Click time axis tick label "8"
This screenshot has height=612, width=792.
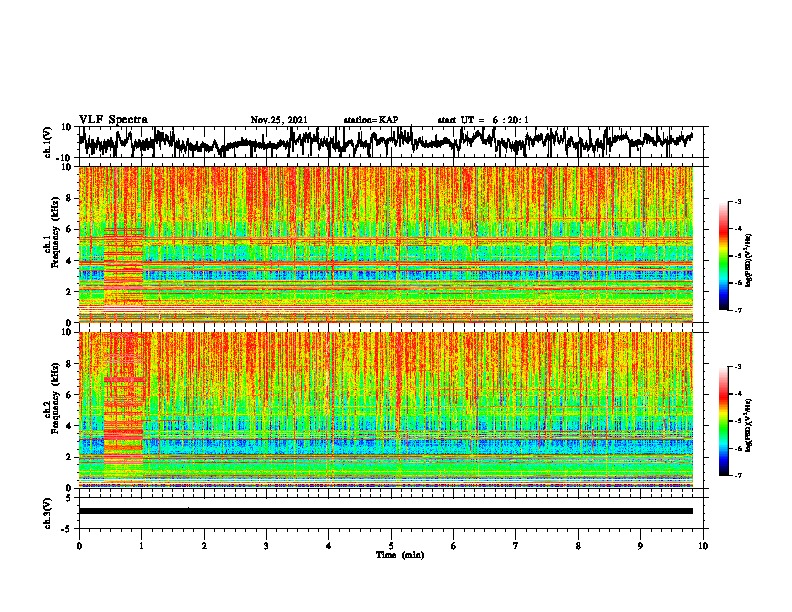pos(578,546)
